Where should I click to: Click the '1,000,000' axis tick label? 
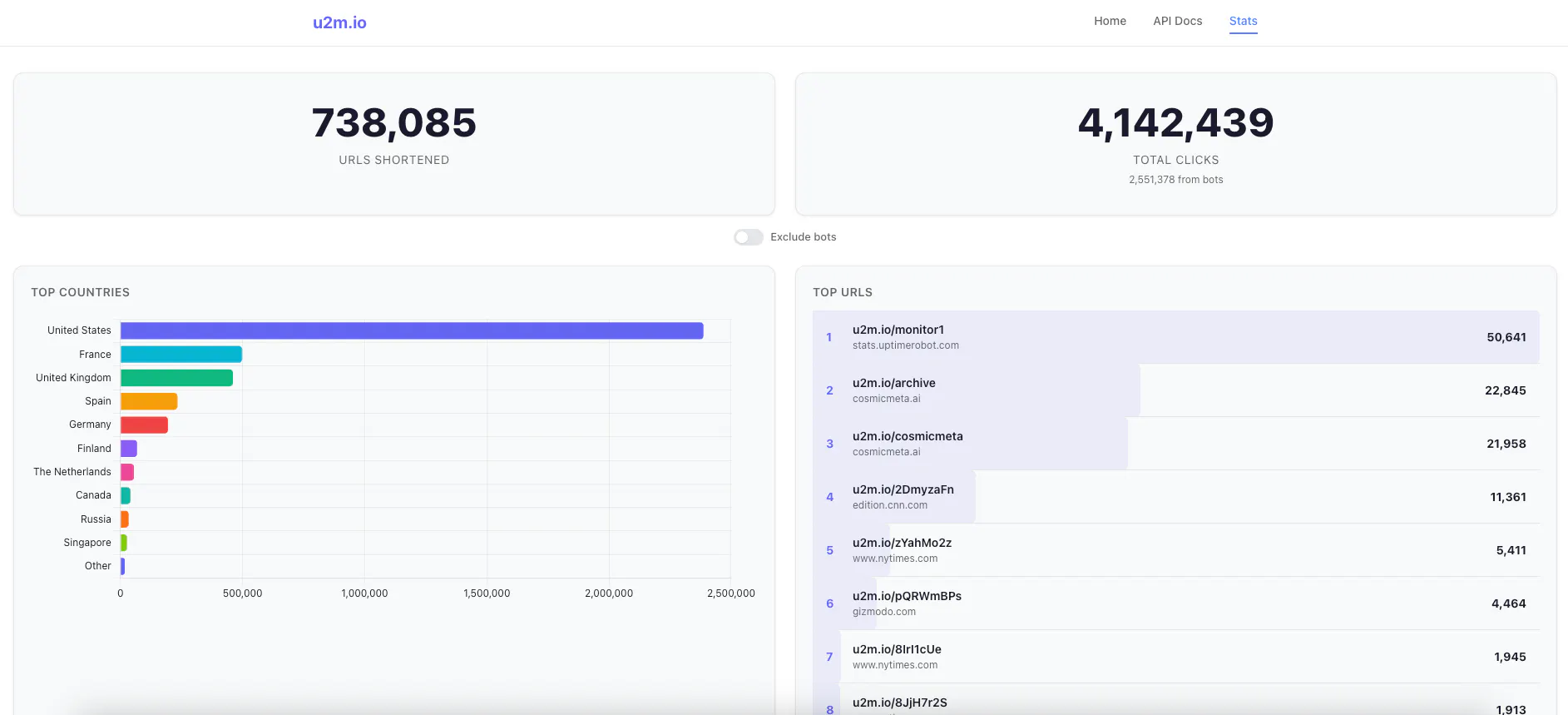tap(364, 593)
